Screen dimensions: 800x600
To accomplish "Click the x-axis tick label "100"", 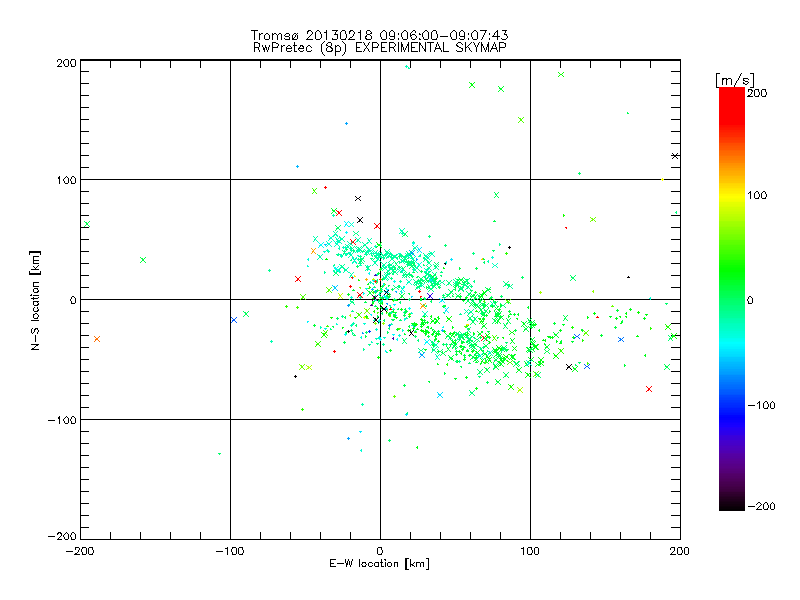I will pos(530,551).
